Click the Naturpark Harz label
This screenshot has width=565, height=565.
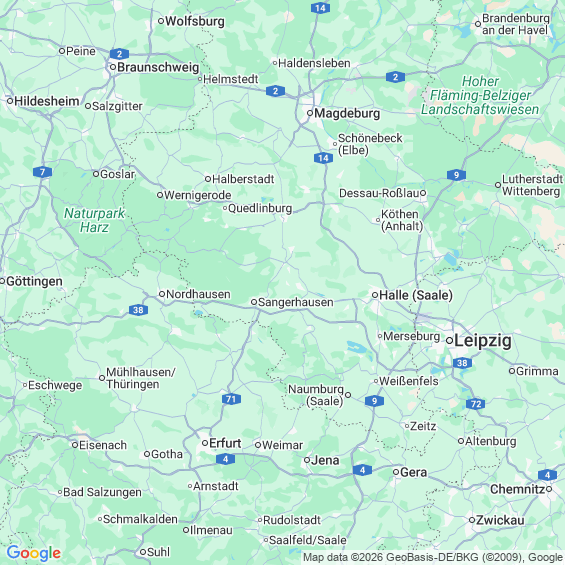coord(94,220)
